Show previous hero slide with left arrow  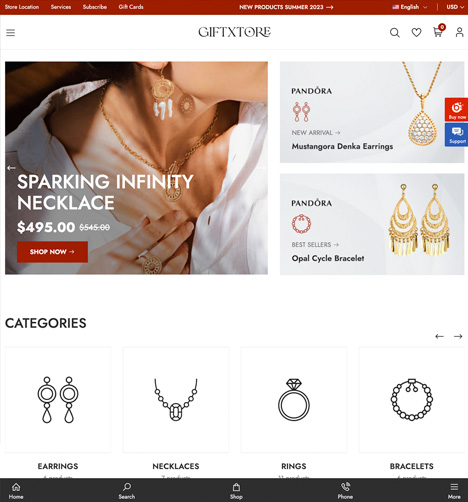(11, 168)
